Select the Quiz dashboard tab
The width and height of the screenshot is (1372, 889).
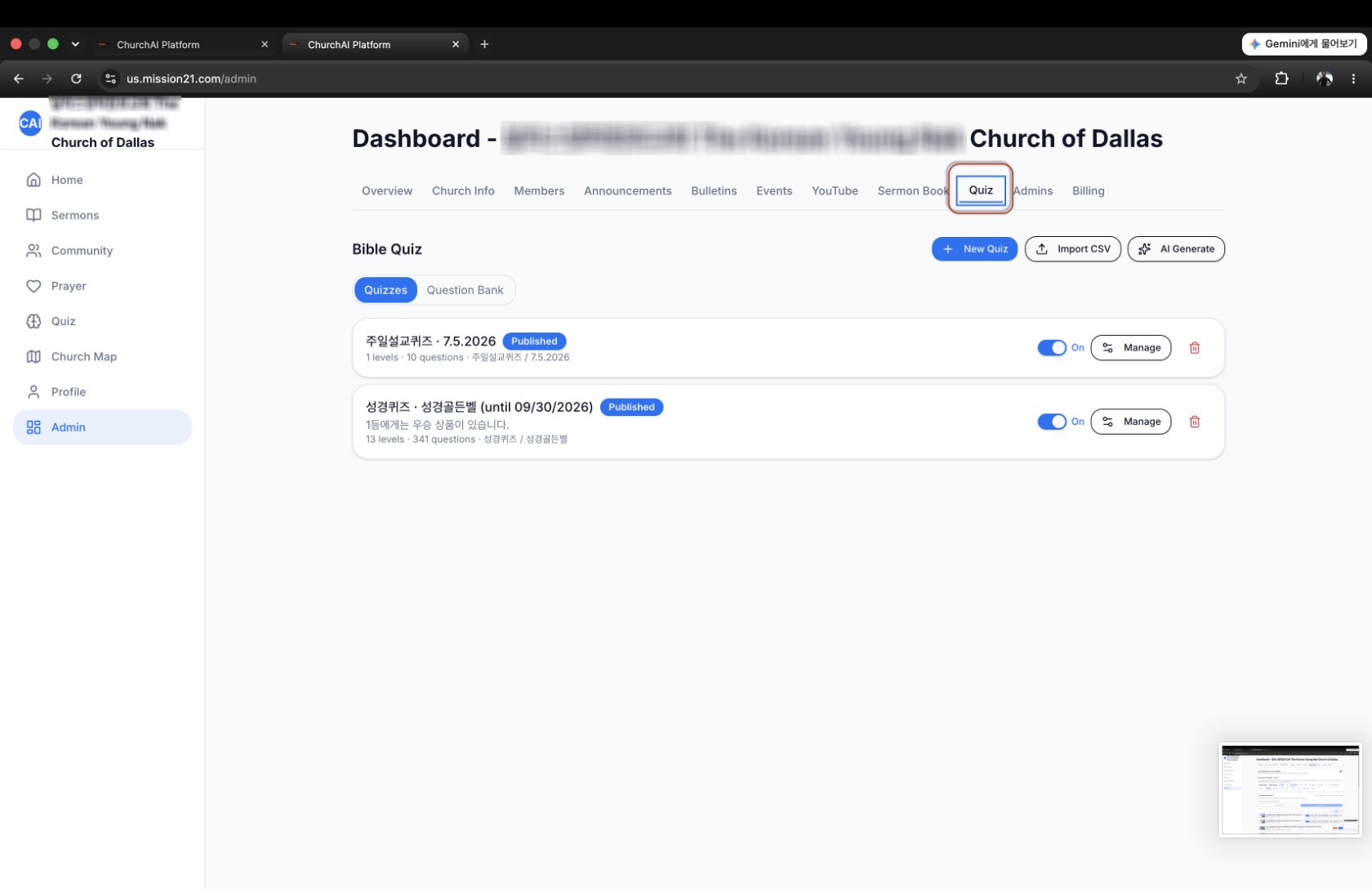[981, 190]
